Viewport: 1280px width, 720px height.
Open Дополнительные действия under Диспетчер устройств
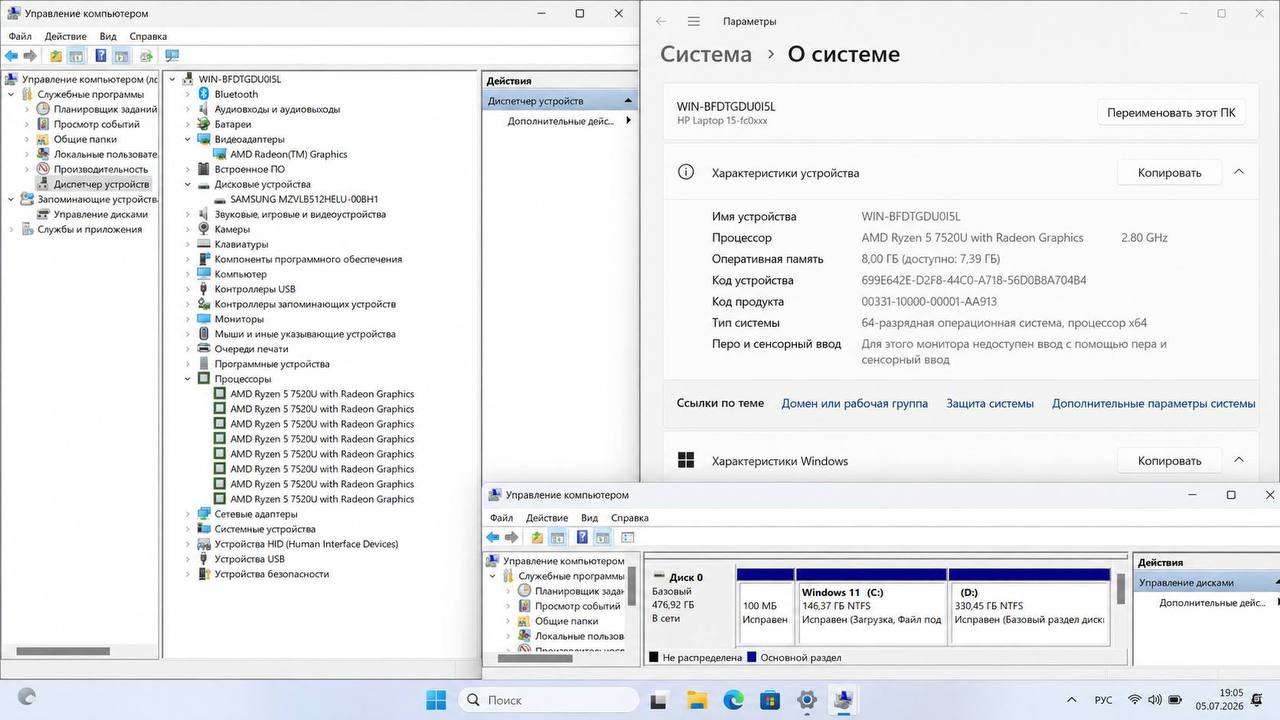pyautogui.click(x=561, y=121)
